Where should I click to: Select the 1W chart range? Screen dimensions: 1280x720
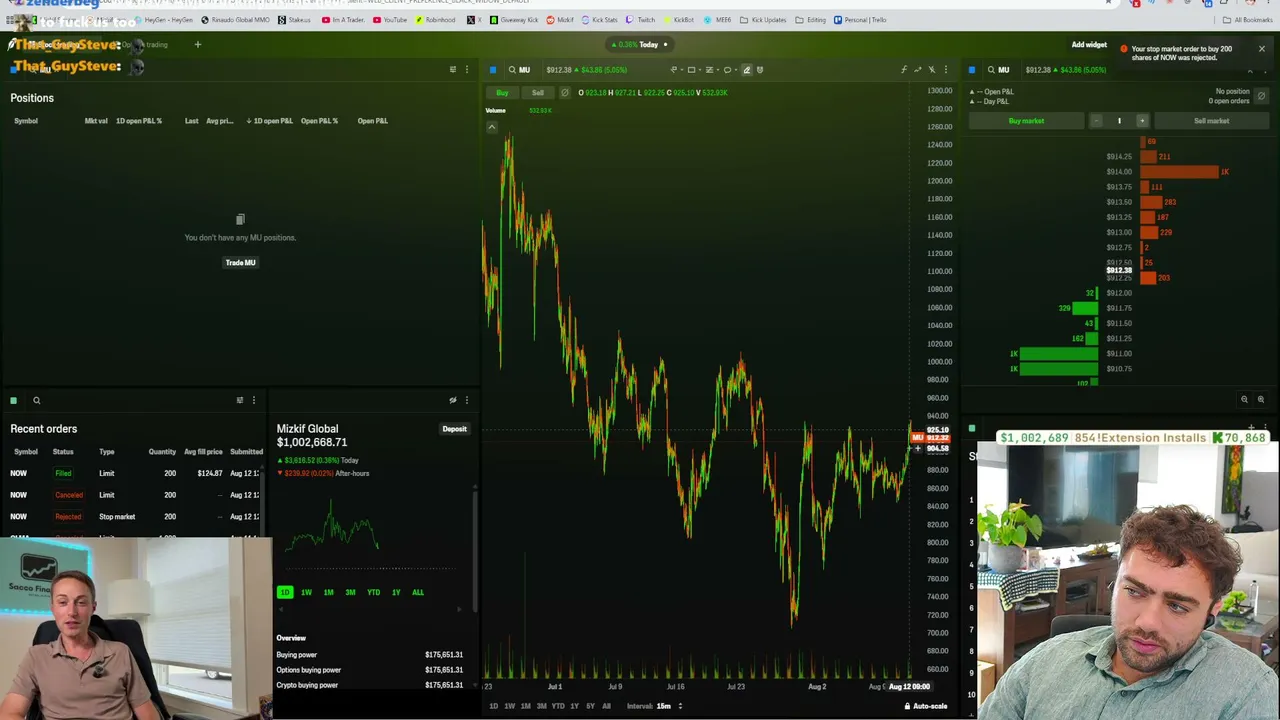click(x=509, y=706)
